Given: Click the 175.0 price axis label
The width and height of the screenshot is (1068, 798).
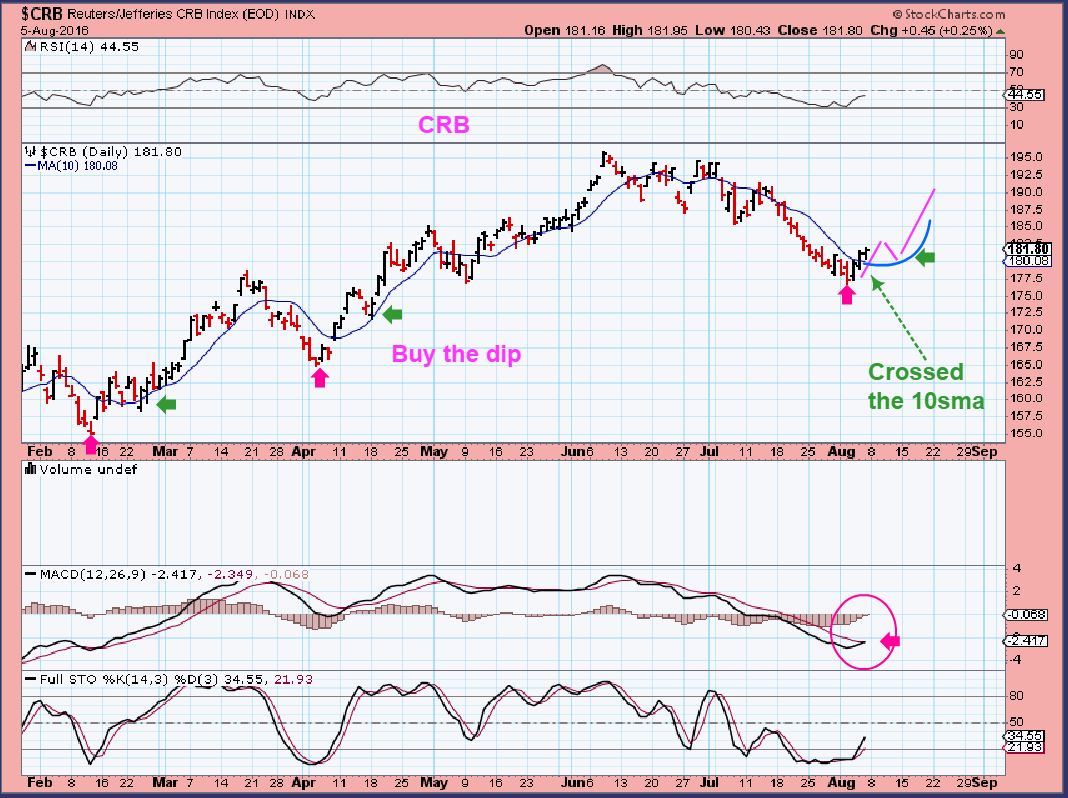Looking at the screenshot, I should [x=1026, y=296].
